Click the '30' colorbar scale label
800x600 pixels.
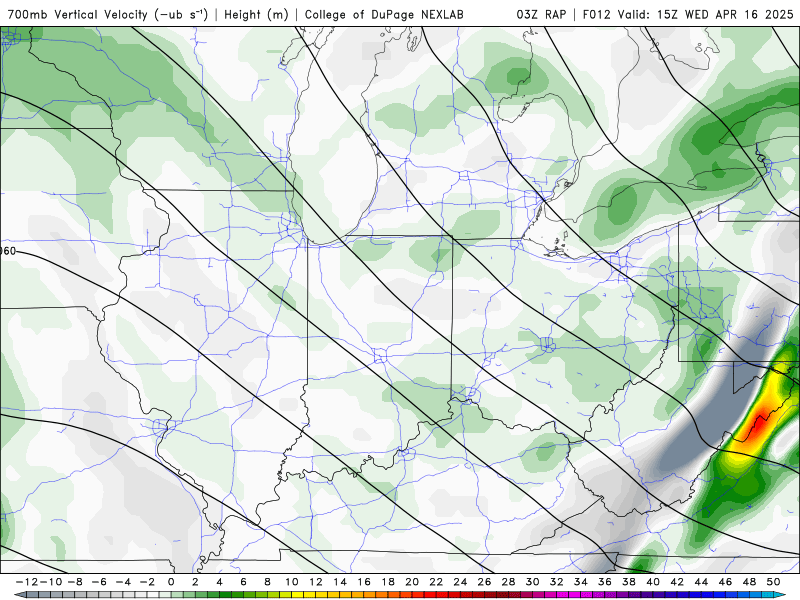532,582
